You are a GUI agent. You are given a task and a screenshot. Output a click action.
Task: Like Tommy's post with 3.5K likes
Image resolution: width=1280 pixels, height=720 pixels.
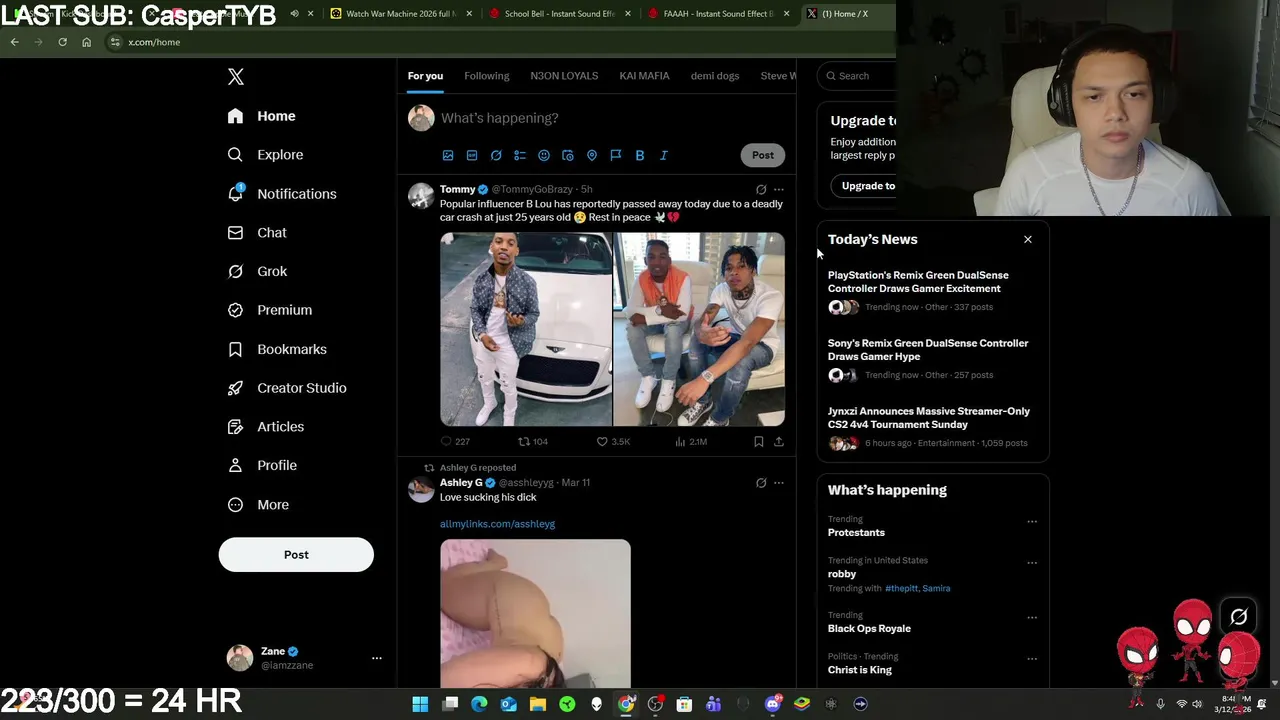click(x=613, y=441)
